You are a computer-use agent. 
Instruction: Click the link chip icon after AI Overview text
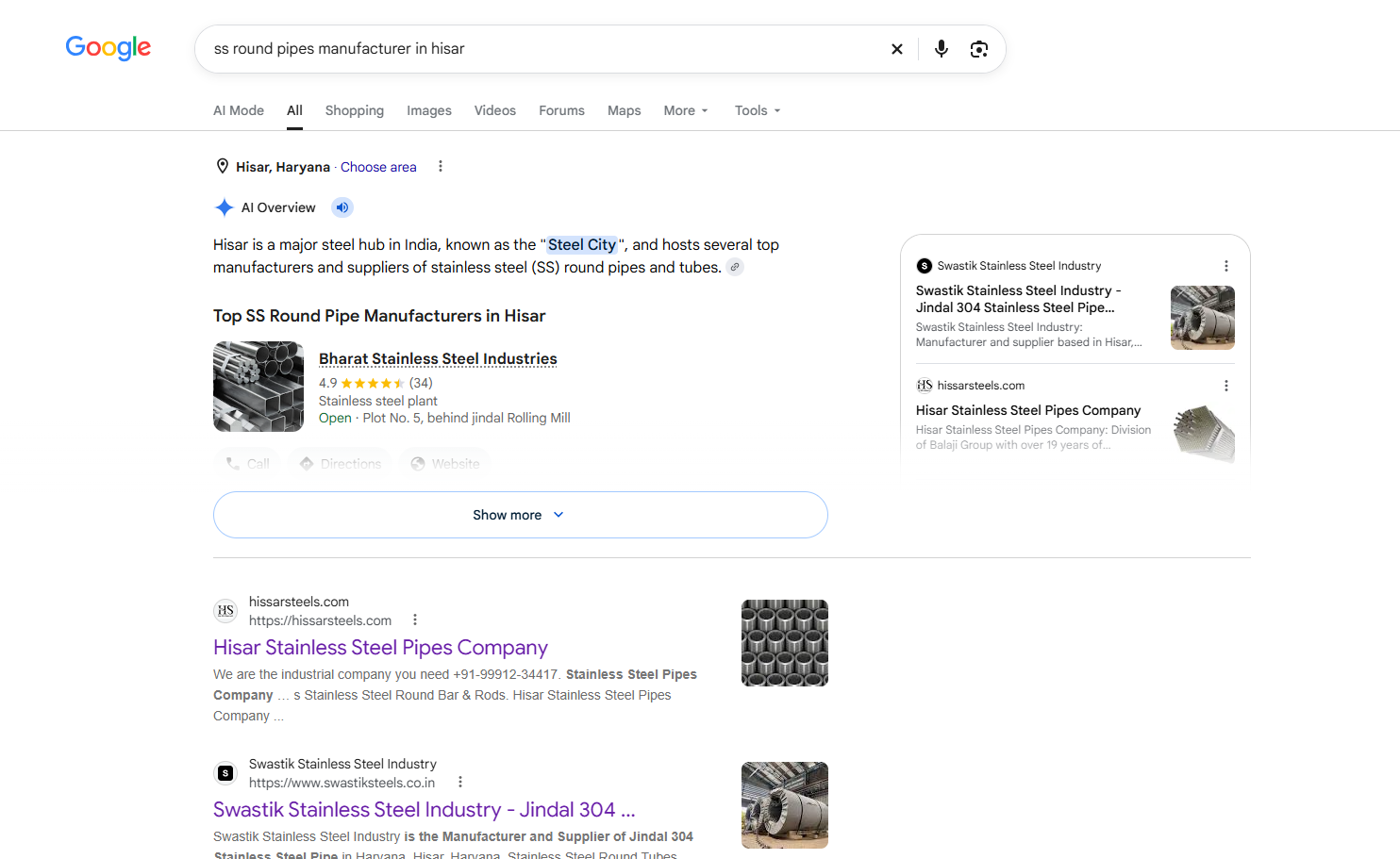click(x=735, y=267)
